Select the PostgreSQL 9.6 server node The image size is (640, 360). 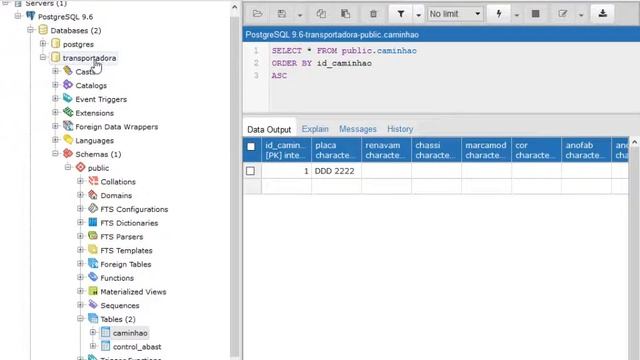65,17
